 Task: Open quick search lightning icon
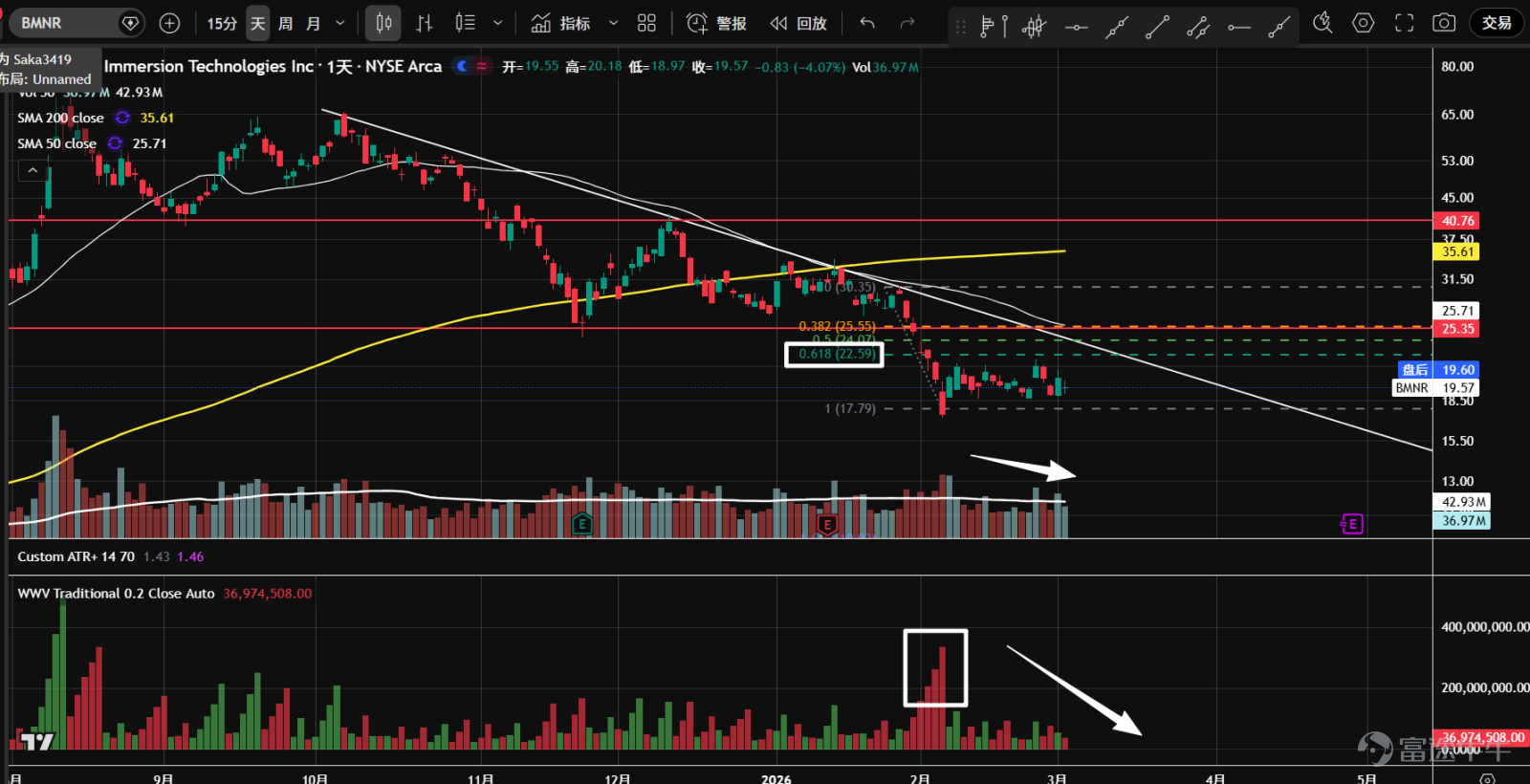point(1322,23)
